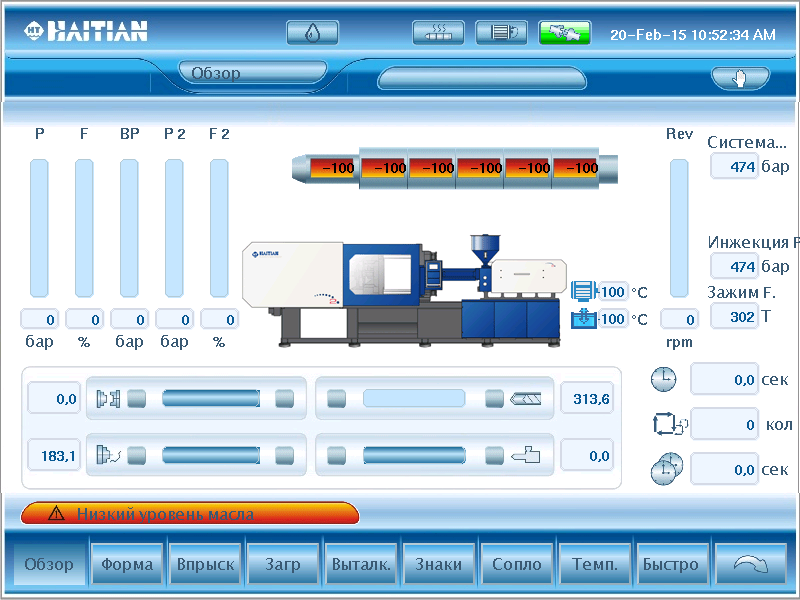The width and height of the screenshot is (800, 600).
Task: Open the Форма tab
Action: tap(127, 564)
